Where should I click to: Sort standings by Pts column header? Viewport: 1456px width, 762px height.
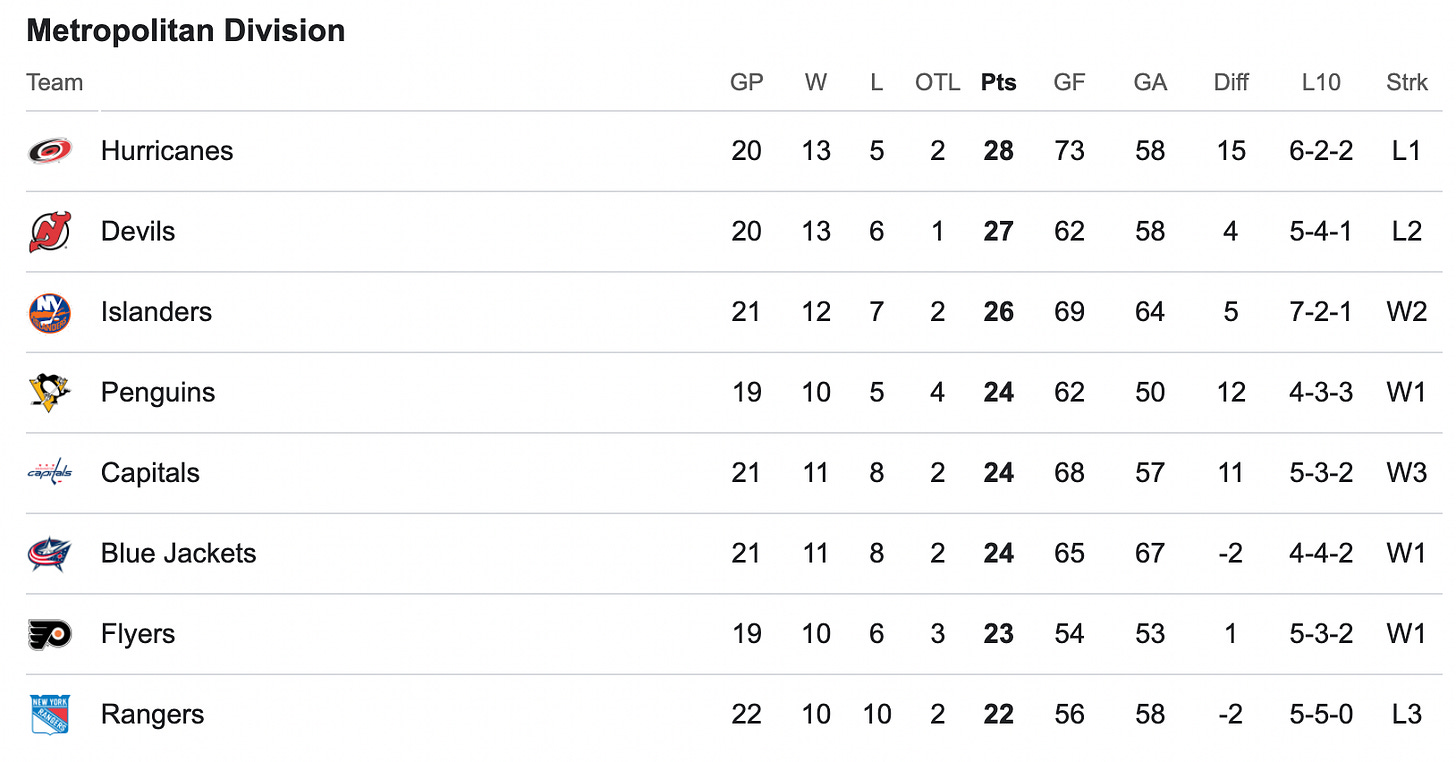pos(998,83)
